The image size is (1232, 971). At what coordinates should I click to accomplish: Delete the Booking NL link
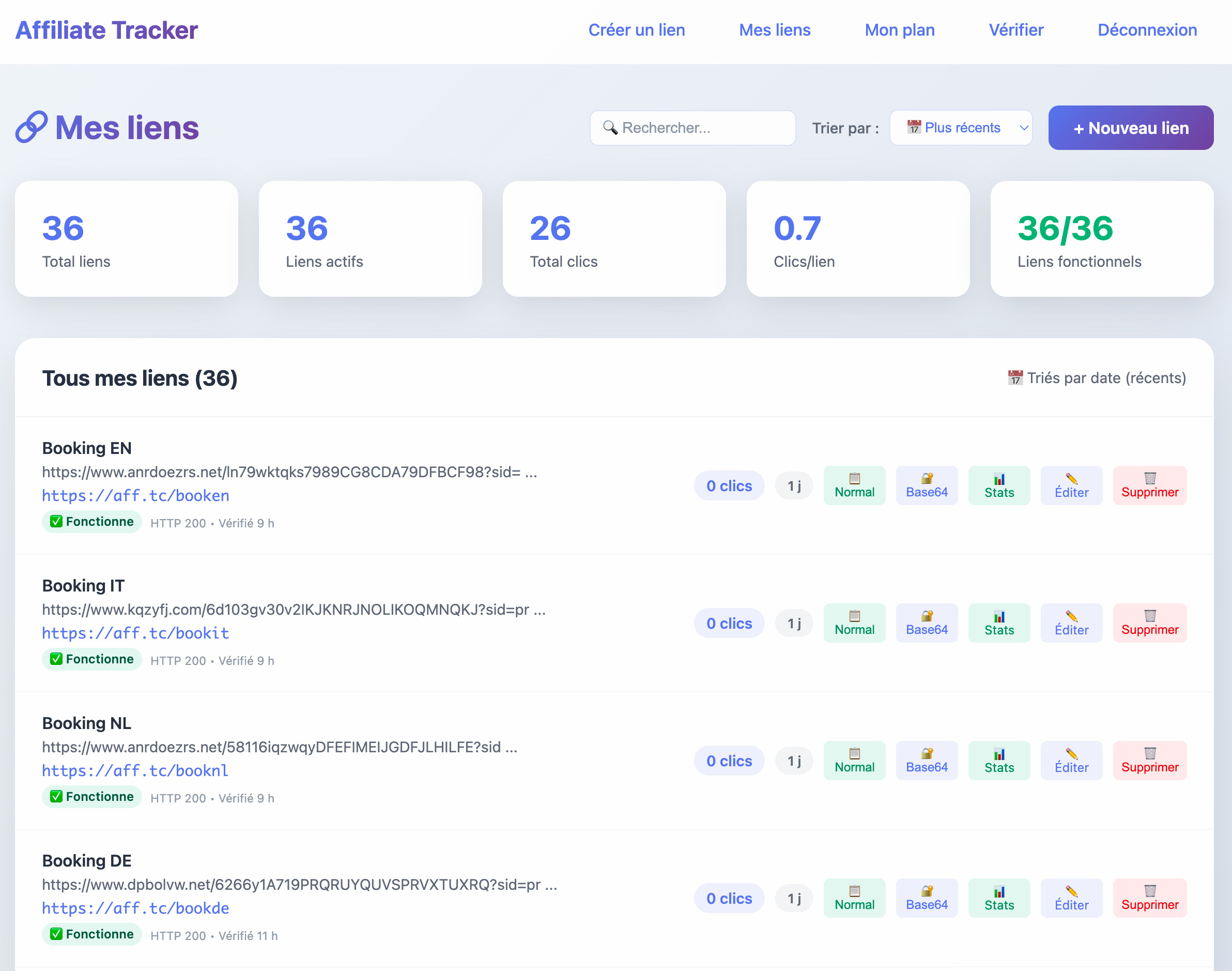click(1150, 761)
